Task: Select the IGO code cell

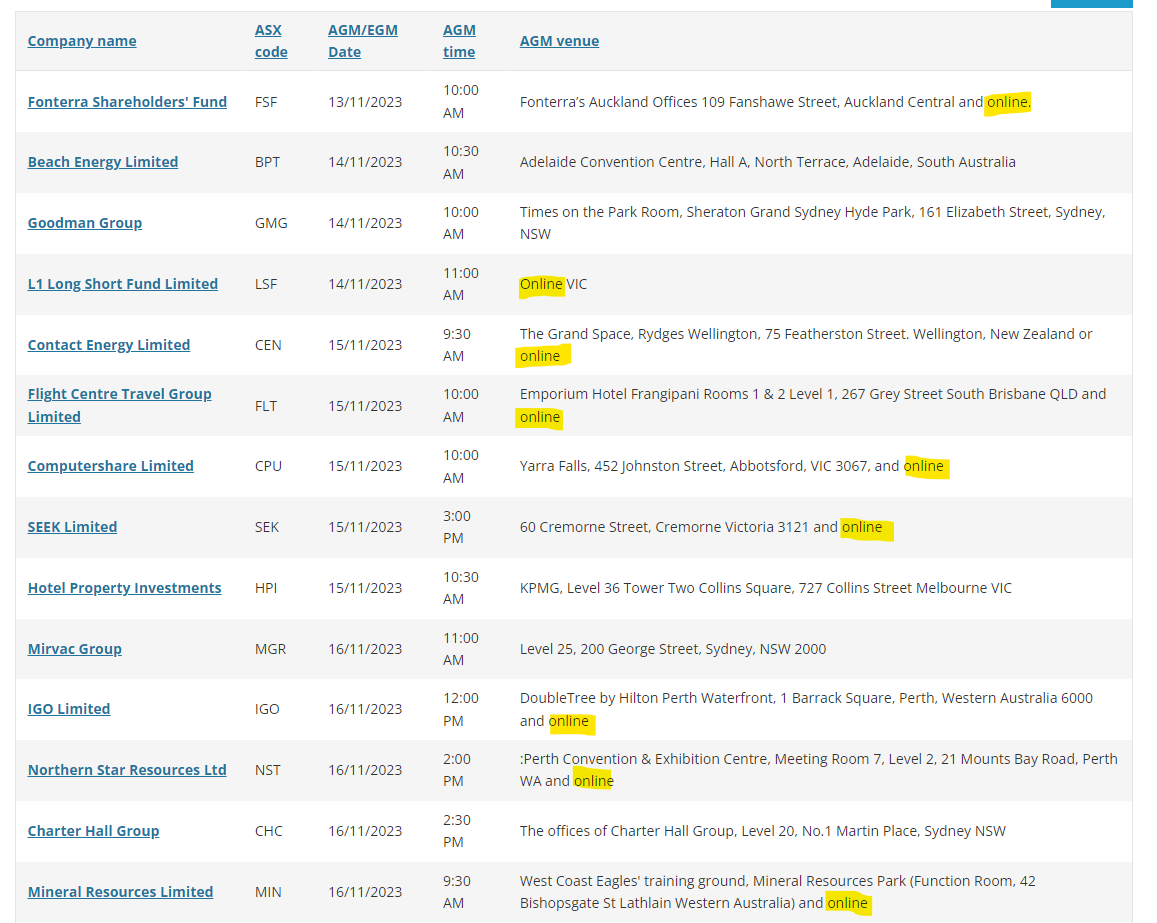Action: (x=266, y=709)
